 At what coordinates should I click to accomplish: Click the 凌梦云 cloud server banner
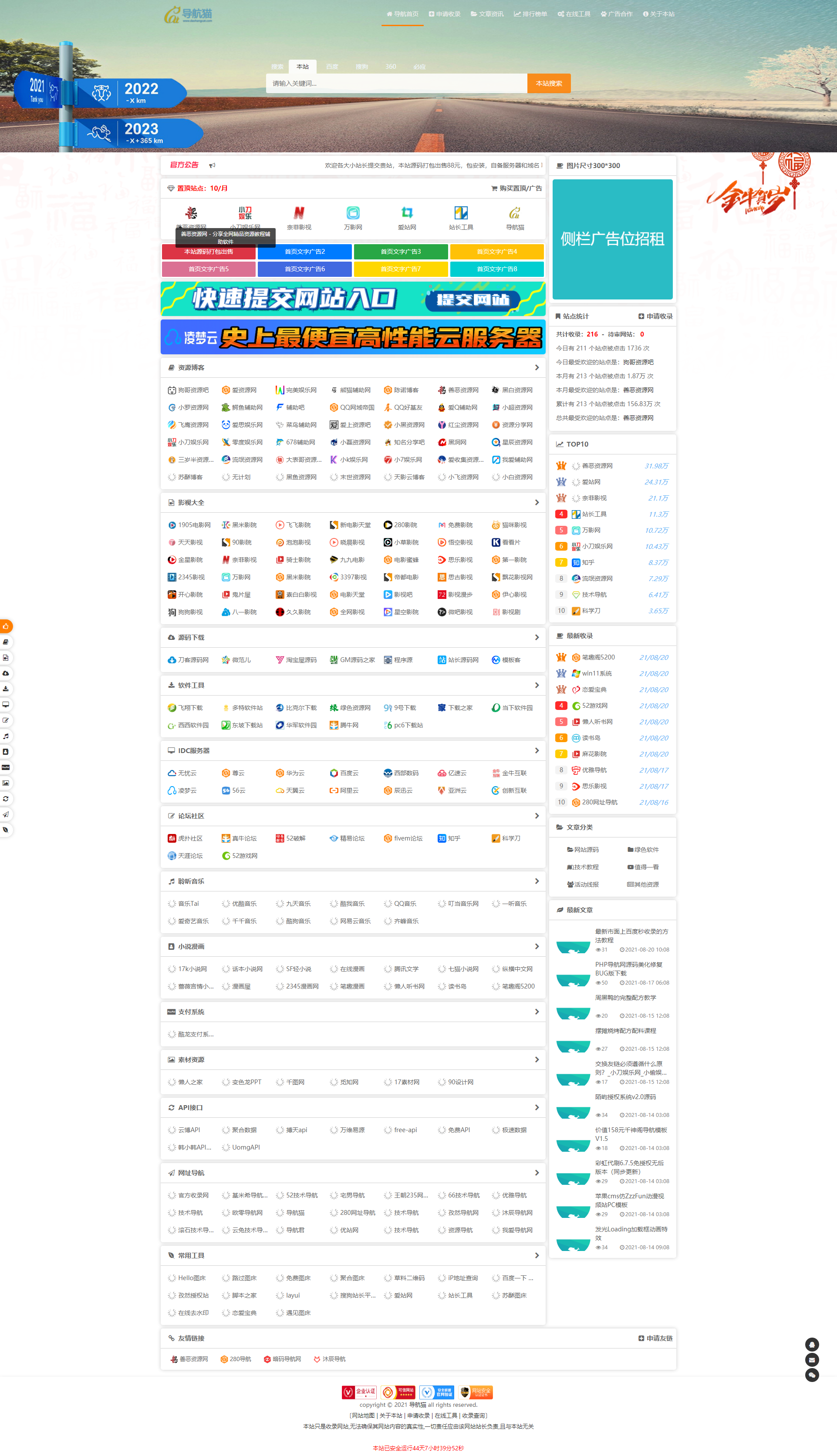tap(353, 337)
